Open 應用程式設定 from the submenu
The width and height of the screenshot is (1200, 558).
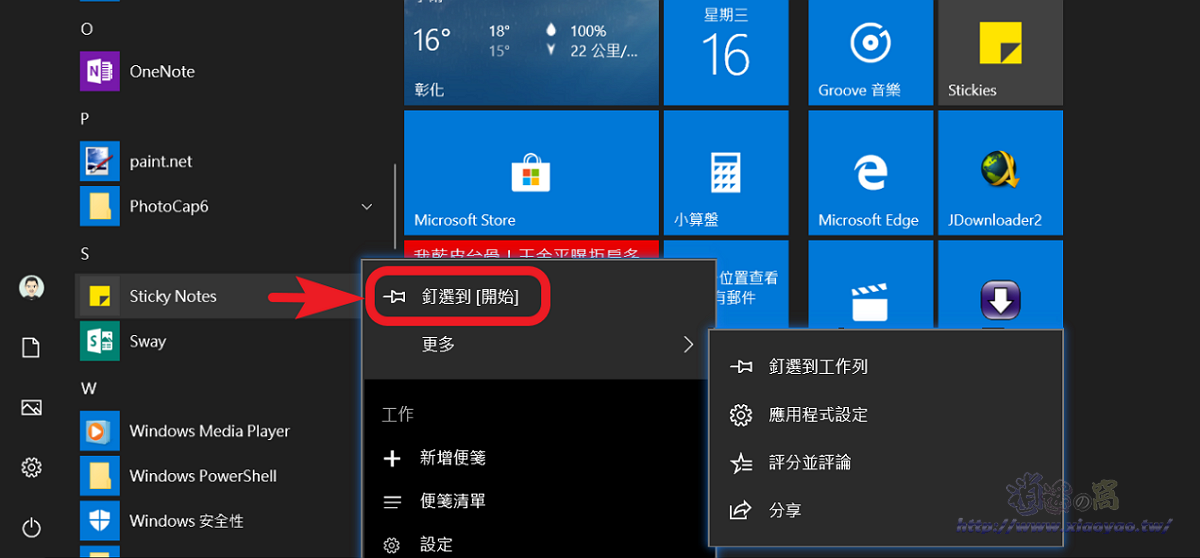tap(886, 414)
